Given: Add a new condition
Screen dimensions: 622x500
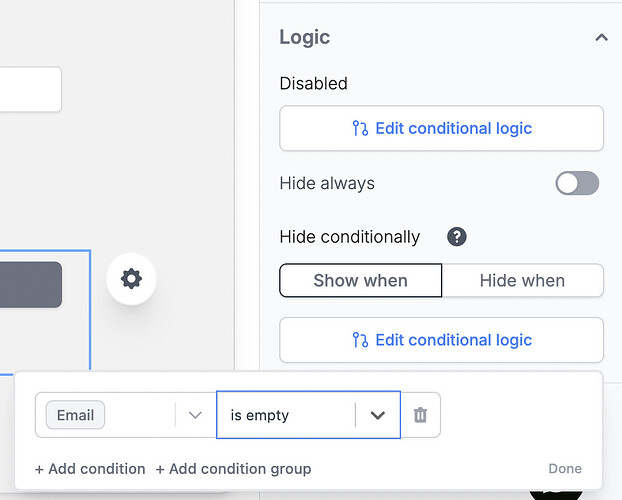Looking at the screenshot, I should [90, 468].
